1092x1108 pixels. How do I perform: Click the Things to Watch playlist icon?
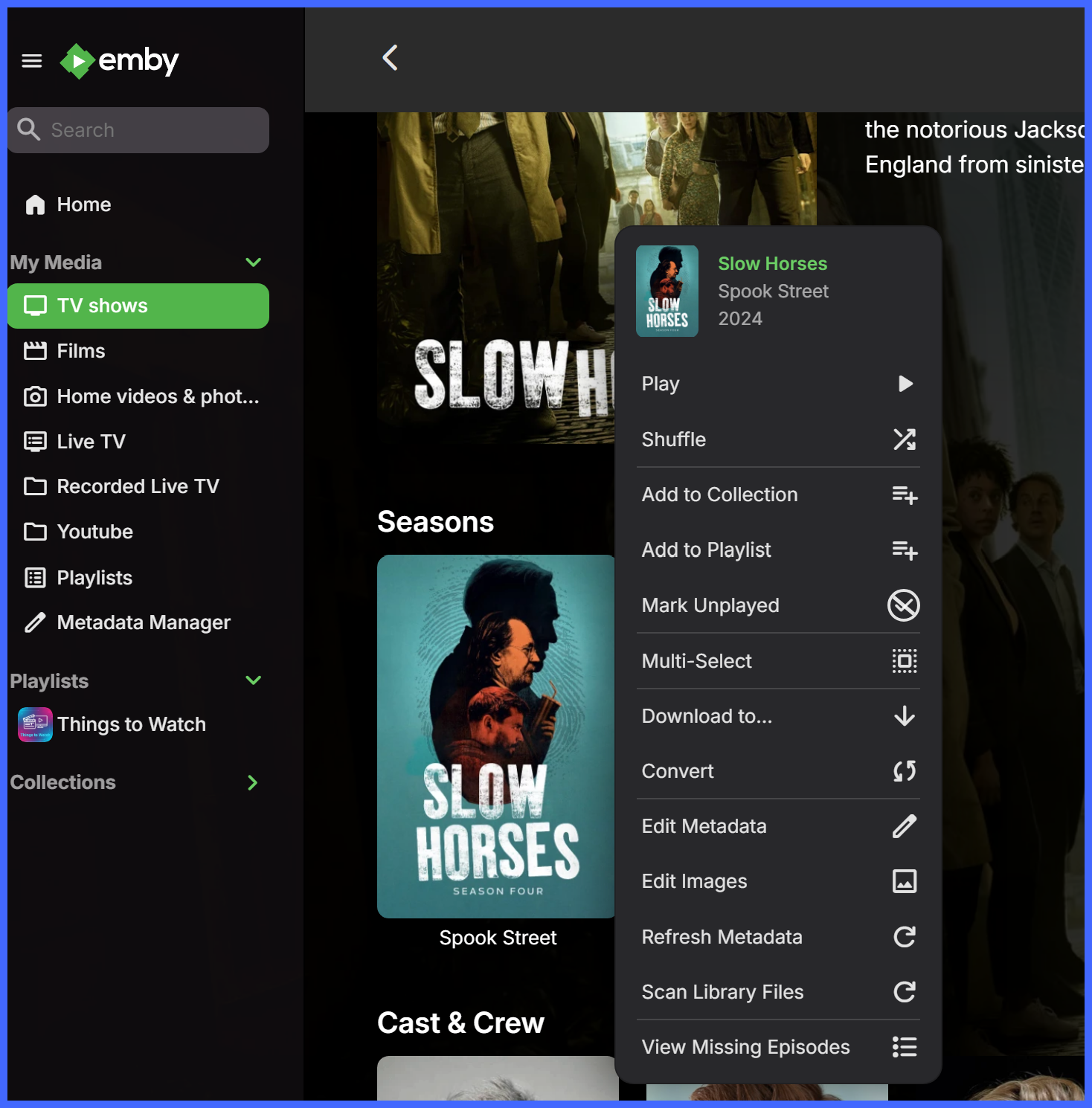[35, 724]
